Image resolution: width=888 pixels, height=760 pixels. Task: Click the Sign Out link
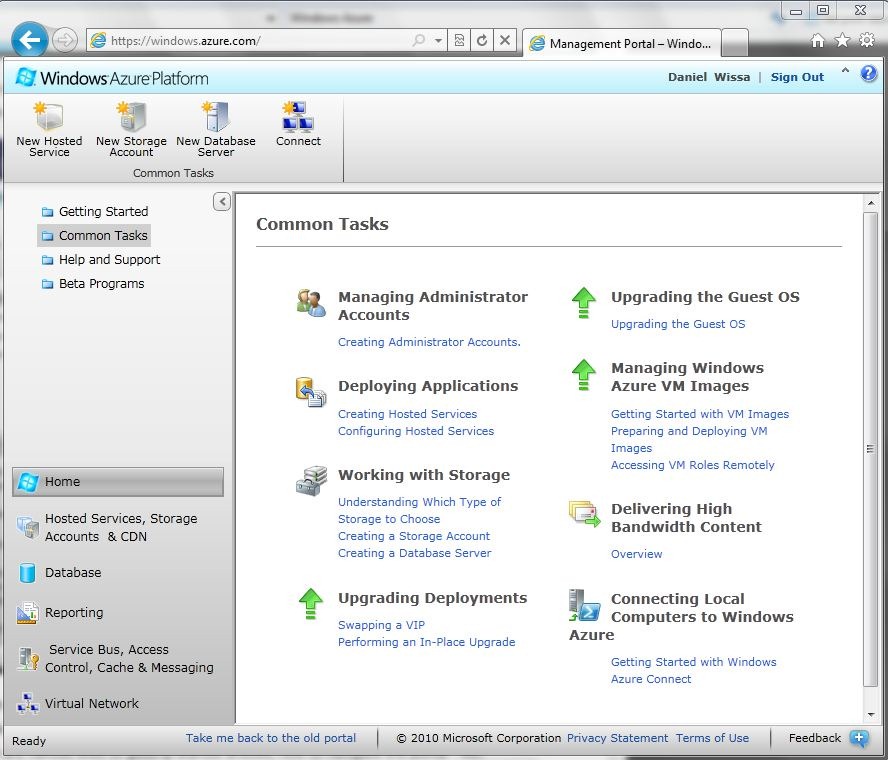[x=797, y=77]
